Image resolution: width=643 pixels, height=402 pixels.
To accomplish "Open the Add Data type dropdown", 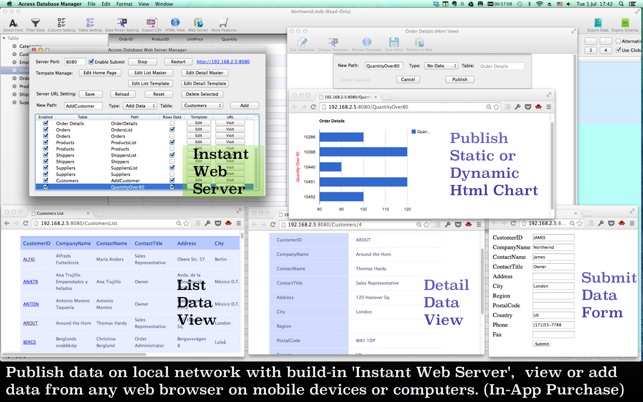I will click(139, 105).
